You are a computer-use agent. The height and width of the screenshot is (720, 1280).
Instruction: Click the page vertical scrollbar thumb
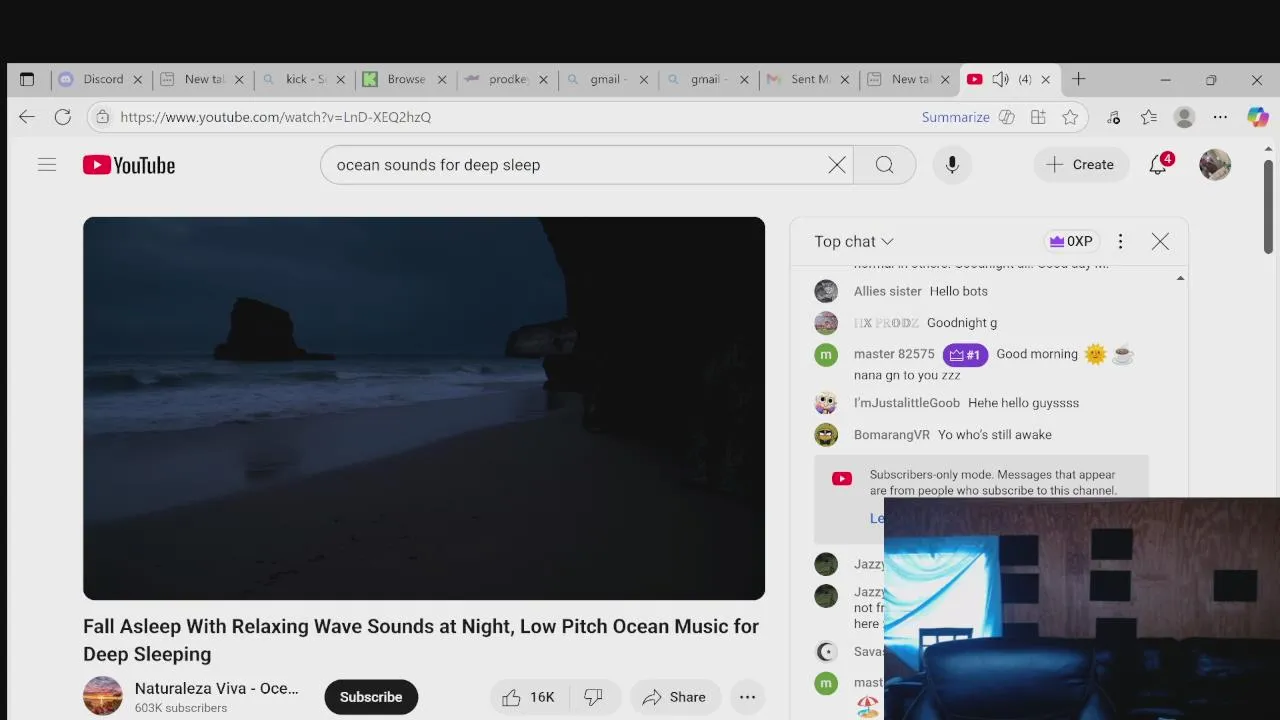[1269, 205]
